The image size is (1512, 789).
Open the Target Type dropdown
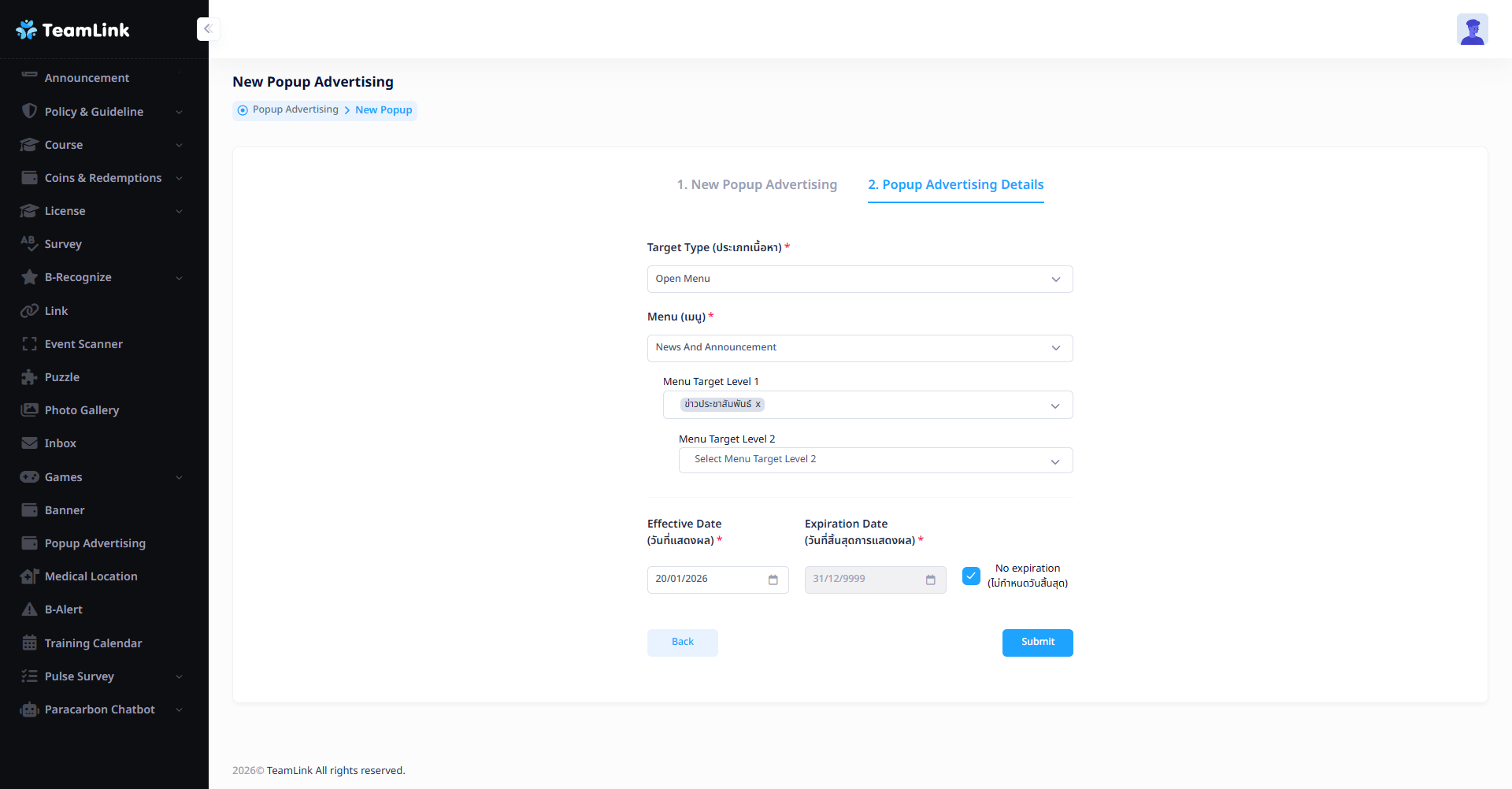click(x=859, y=280)
